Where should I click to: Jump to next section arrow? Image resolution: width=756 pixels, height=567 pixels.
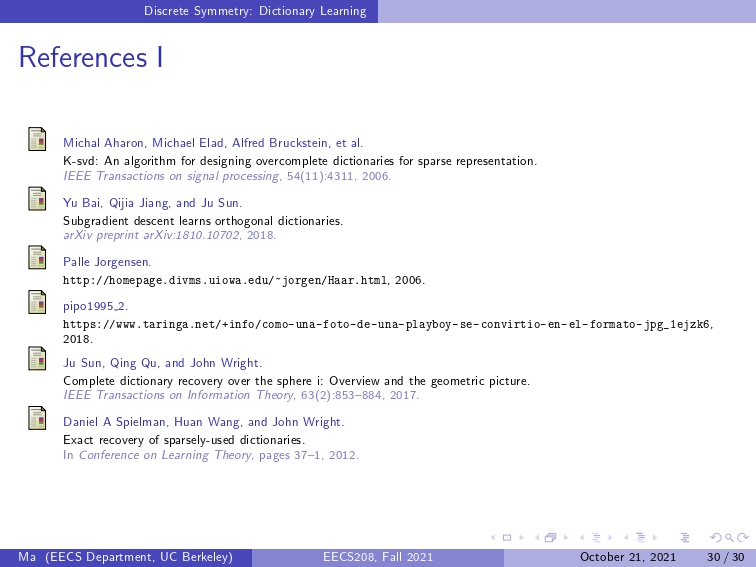(x=654, y=538)
